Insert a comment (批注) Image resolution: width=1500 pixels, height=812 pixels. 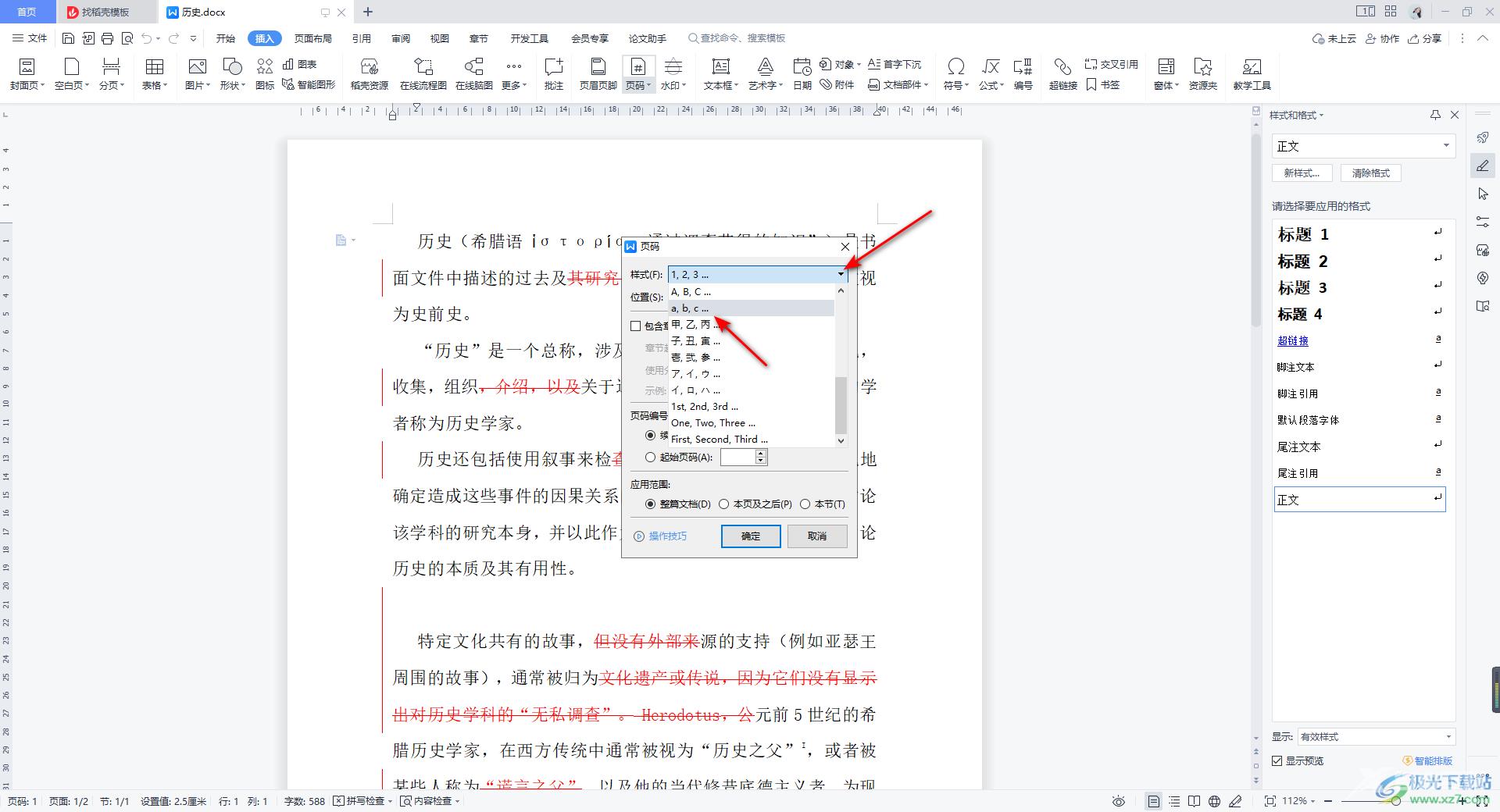554,74
